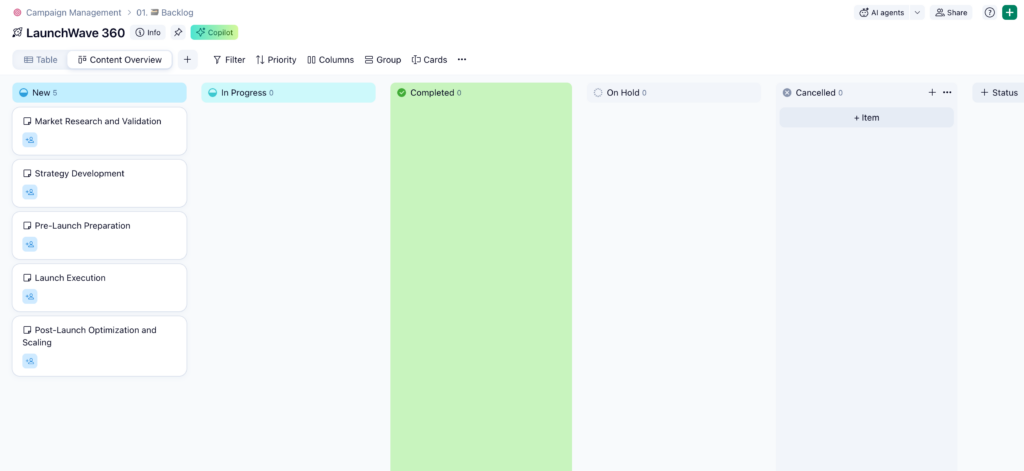
Task: Open the Group options
Action: [382, 60]
